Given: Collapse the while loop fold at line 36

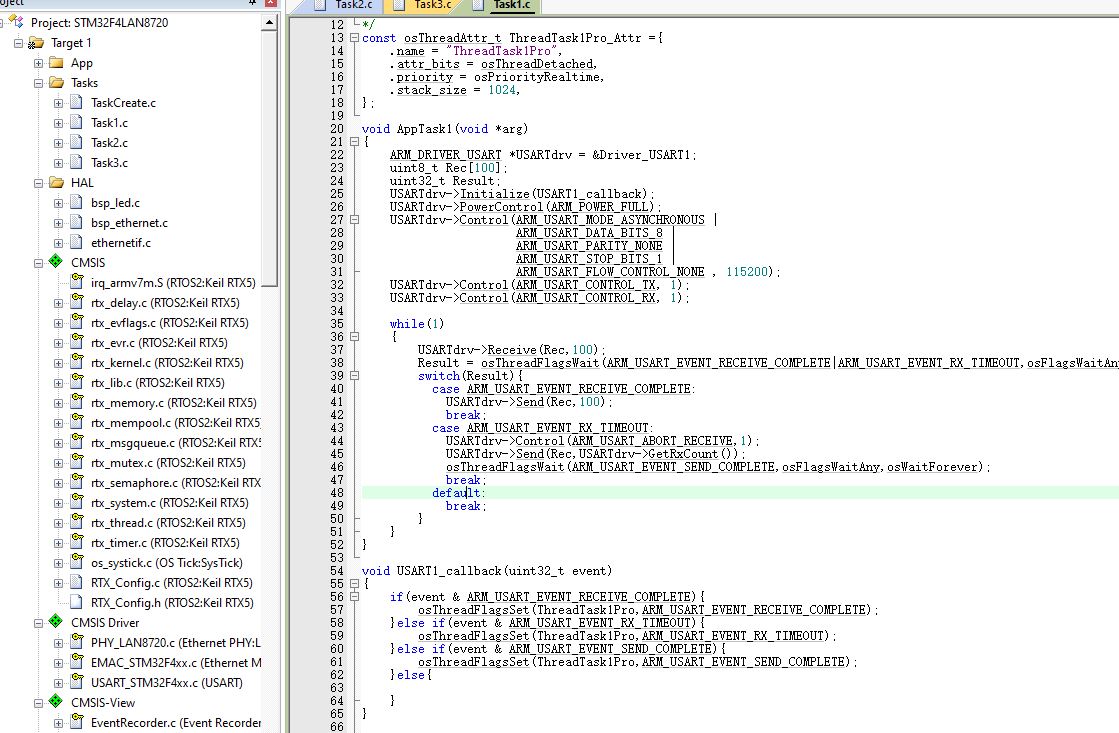Looking at the screenshot, I should coord(354,336).
